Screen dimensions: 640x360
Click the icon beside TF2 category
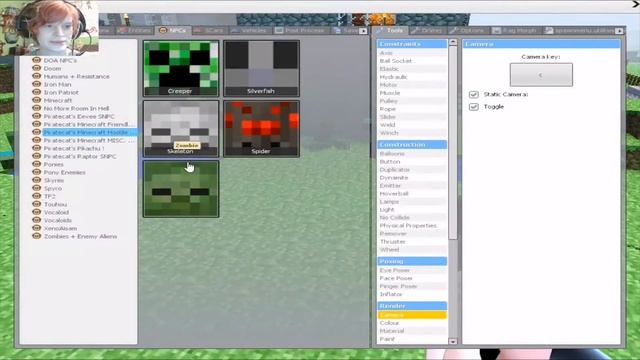37,196
